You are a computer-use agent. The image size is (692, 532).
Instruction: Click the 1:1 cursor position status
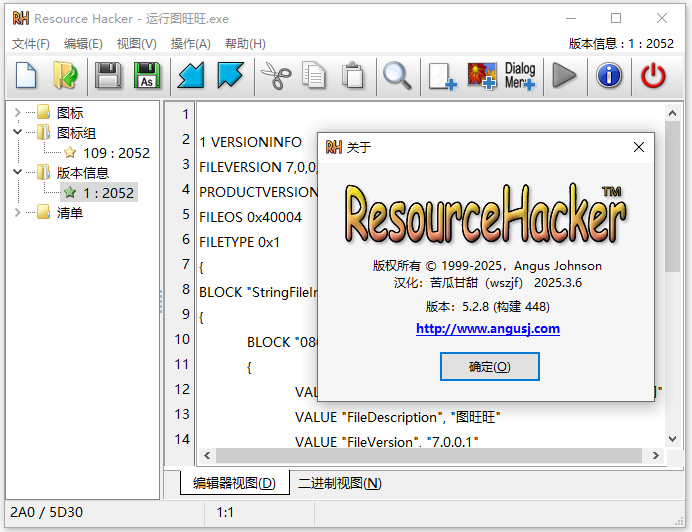(225, 512)
